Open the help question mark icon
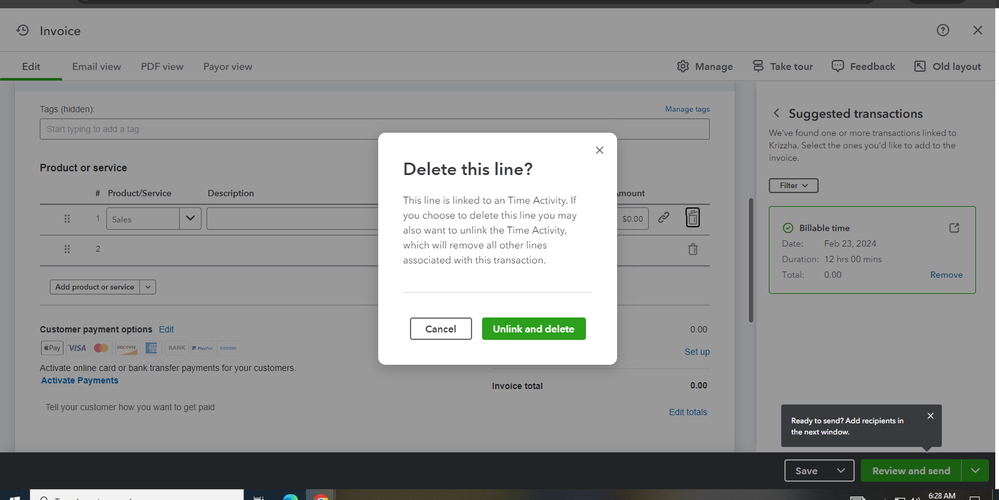Screen dimensions: 999x500 (x=943, y=30)
